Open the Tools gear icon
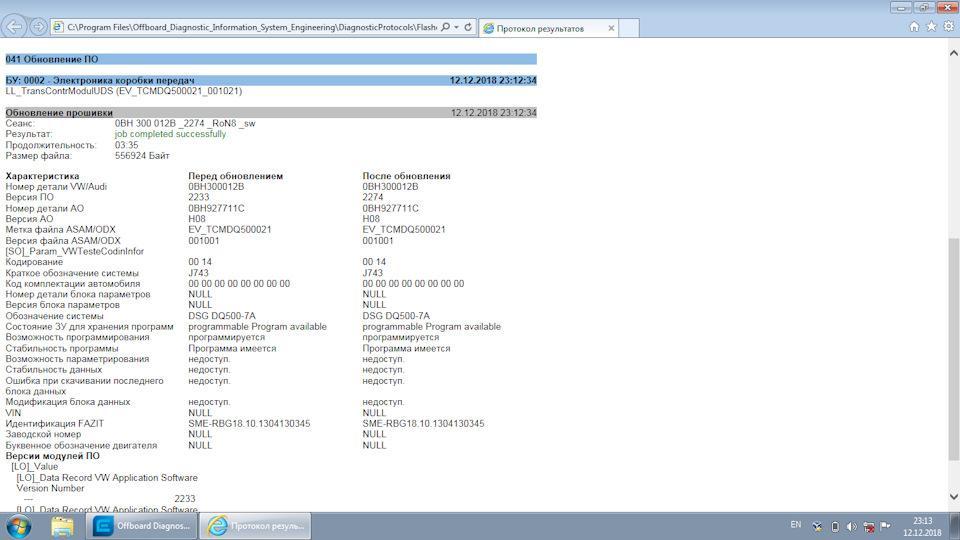The width and height of the screenshot is (960, 540). point(948,26)
